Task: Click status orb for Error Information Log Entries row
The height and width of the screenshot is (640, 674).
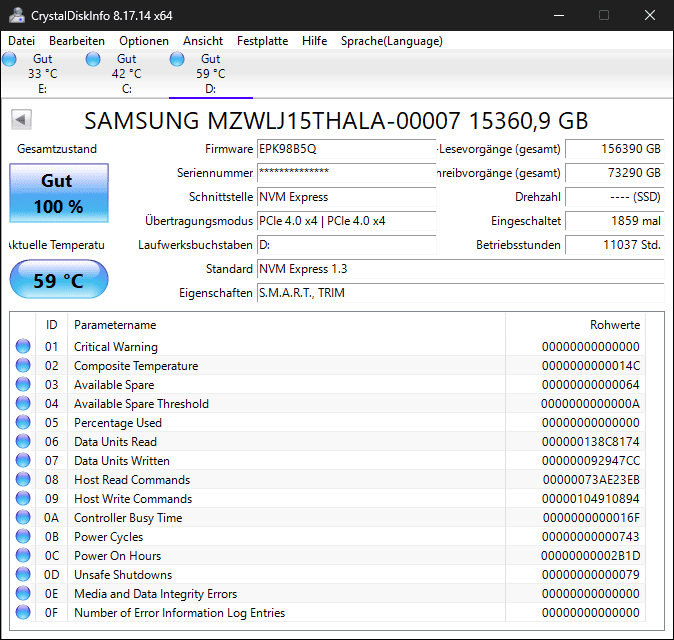Action: pyautogui.click(x=23, y=612)
